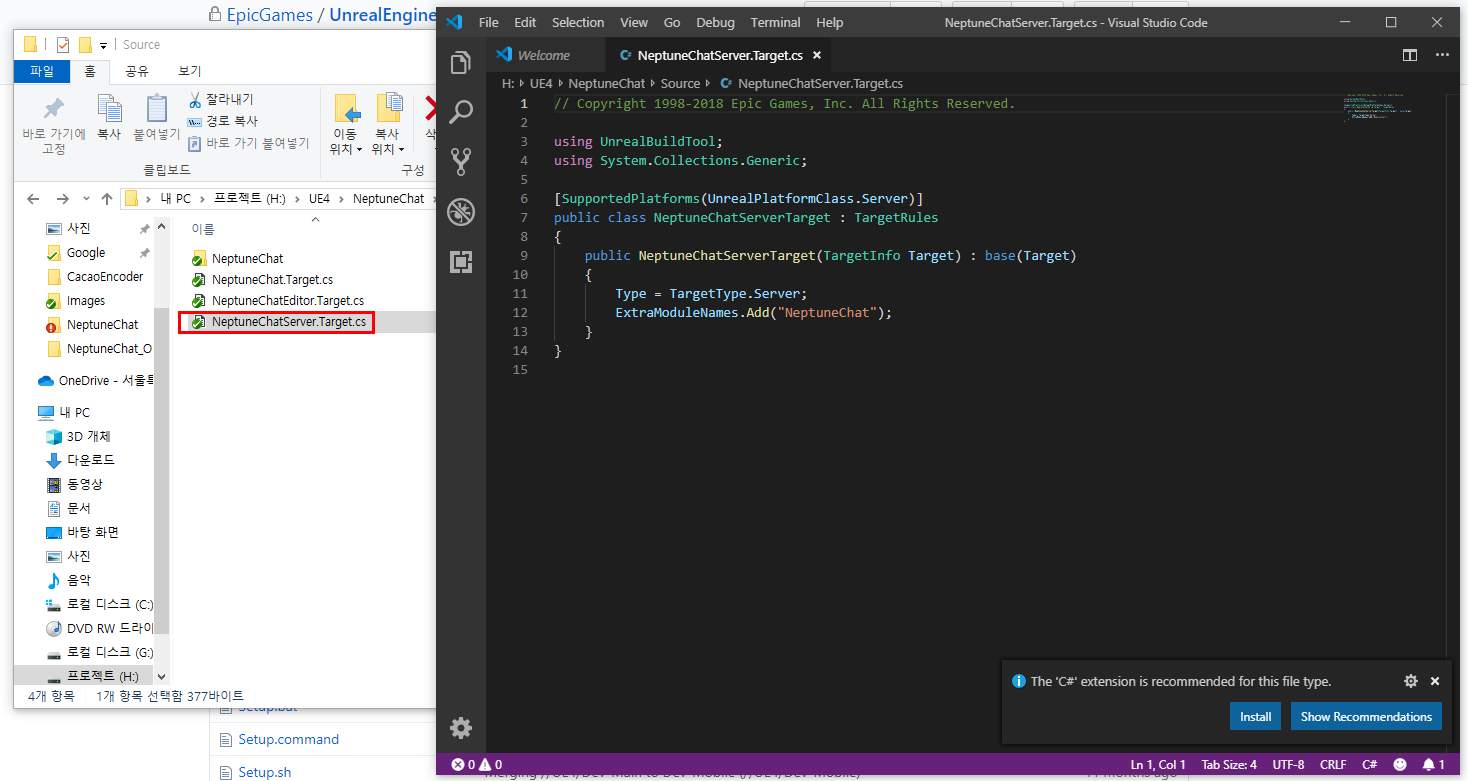The image size is (1468, 781).
Task: Open the Terminal menu in VS Code
Action: pos(775,22)
